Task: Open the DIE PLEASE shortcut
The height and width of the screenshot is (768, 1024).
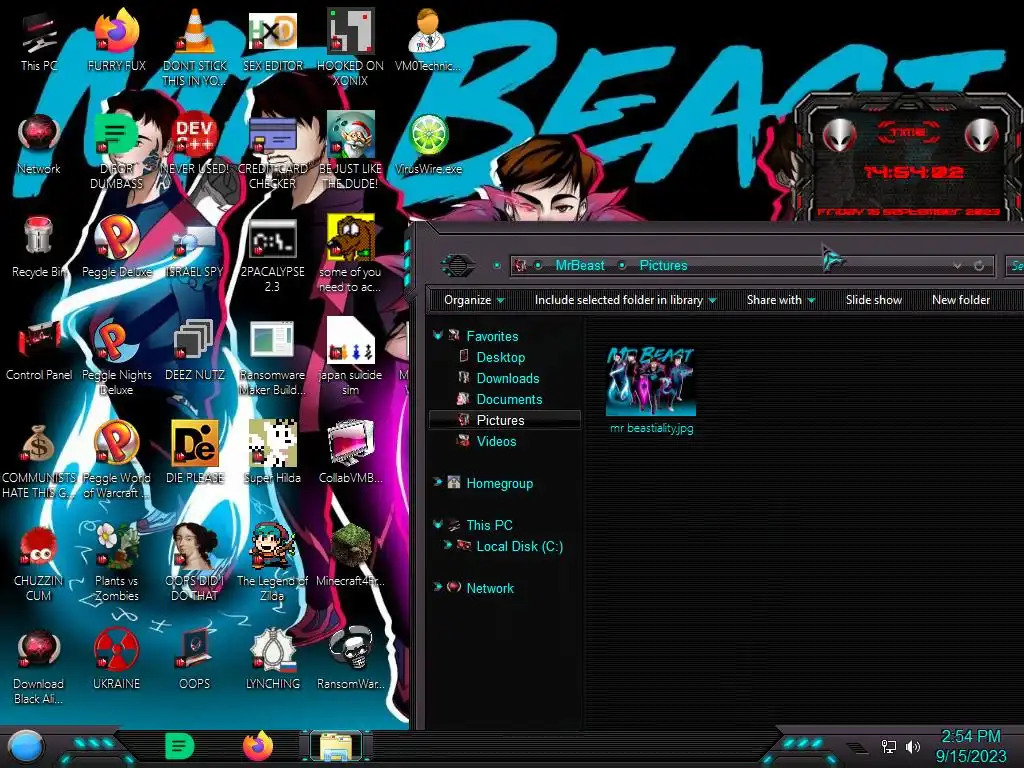Action: coord(195,452)
